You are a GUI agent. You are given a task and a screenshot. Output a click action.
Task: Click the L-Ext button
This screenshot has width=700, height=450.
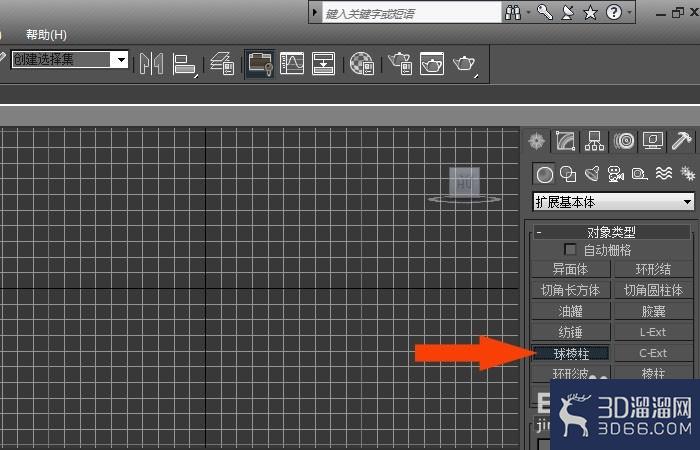pos(653,332)
